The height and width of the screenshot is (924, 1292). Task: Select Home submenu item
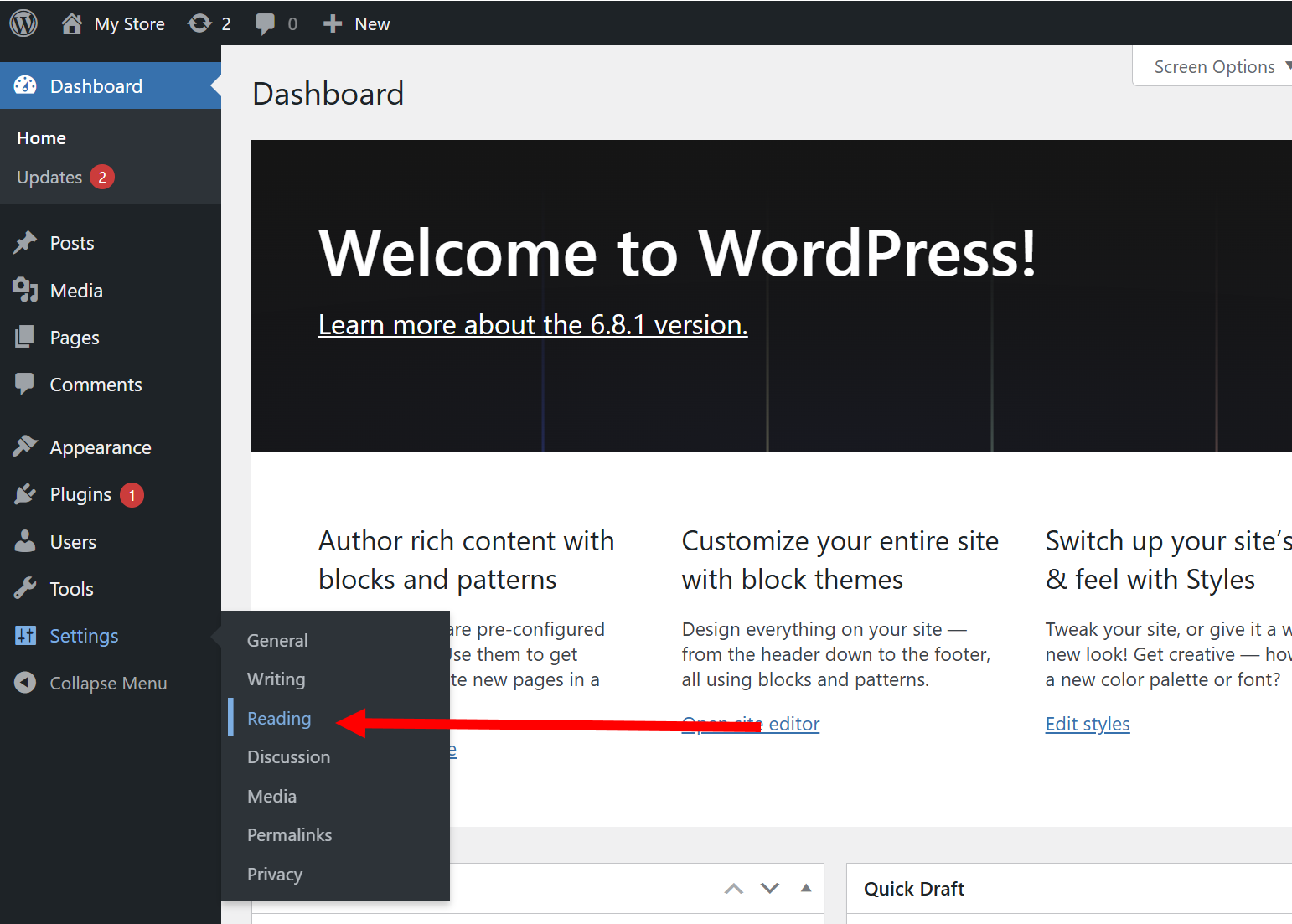[x=41, y=137]
